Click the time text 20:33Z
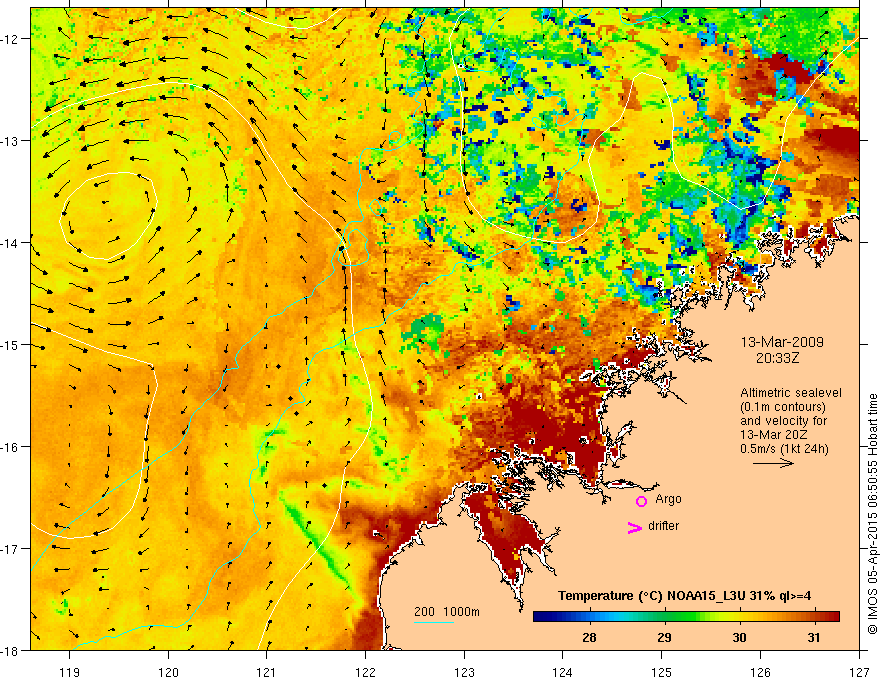880x680 pixels. (777, 358)
